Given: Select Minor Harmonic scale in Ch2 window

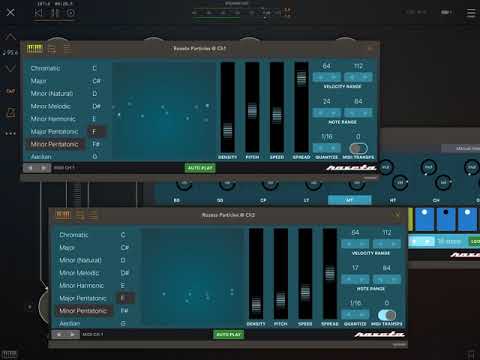Looking at the screenshot, I should (81, 286).
